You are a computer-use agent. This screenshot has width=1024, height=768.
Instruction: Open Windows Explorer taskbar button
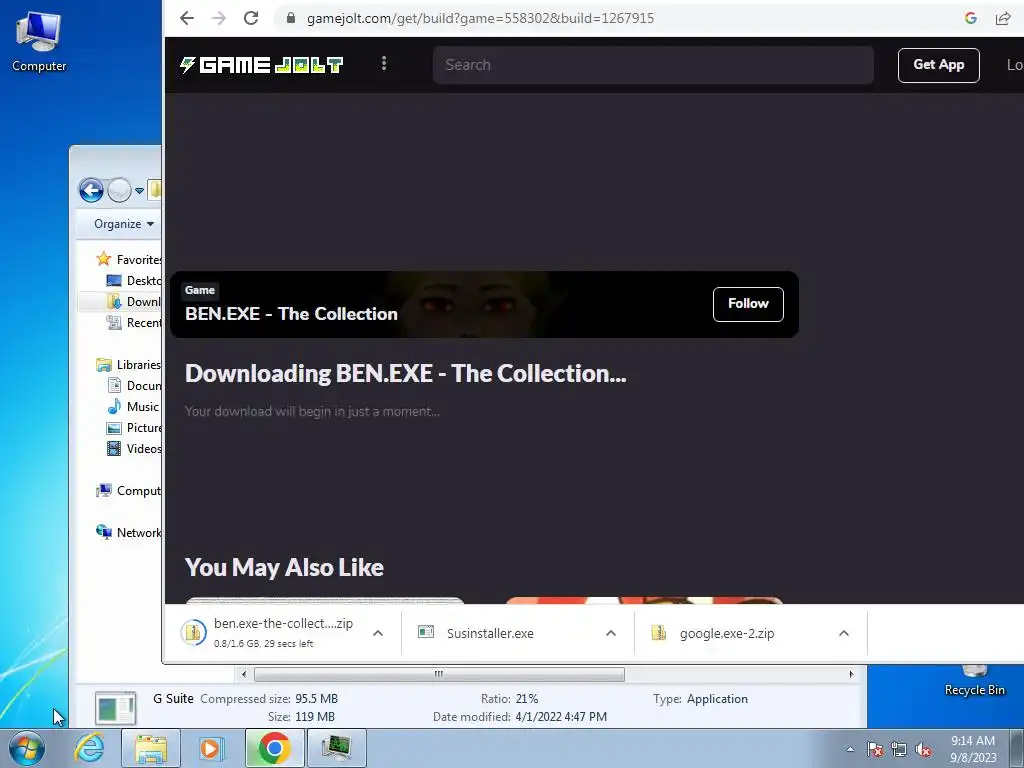151,748
